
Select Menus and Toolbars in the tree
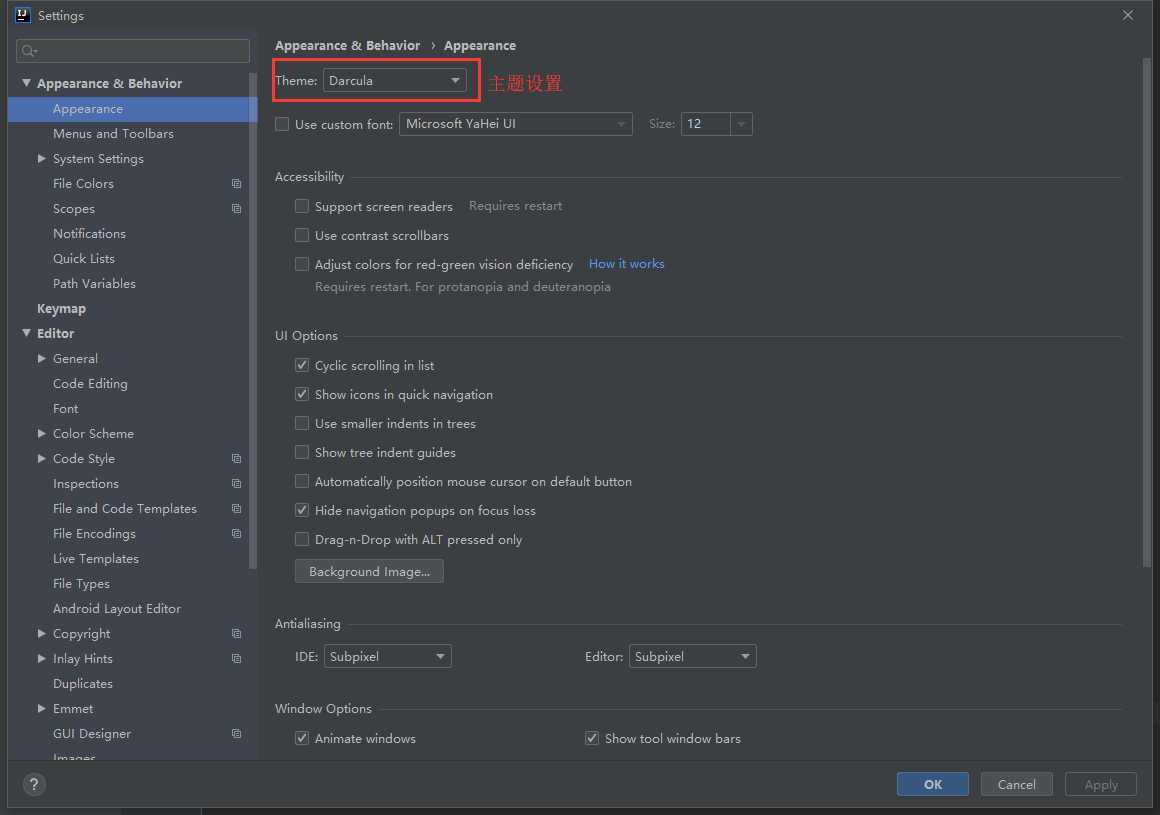(113, 134)
